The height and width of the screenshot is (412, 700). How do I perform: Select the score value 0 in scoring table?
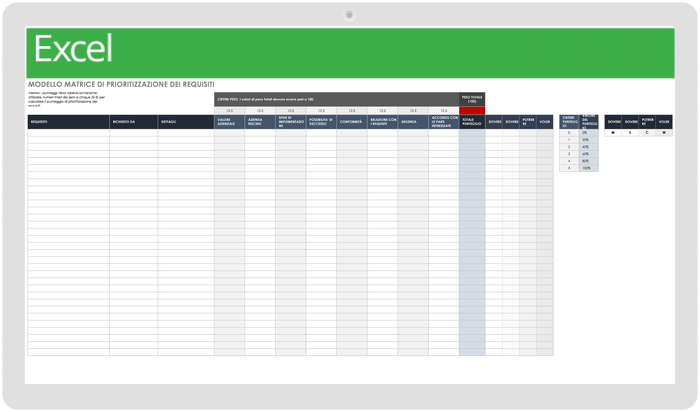coord(569,133)
